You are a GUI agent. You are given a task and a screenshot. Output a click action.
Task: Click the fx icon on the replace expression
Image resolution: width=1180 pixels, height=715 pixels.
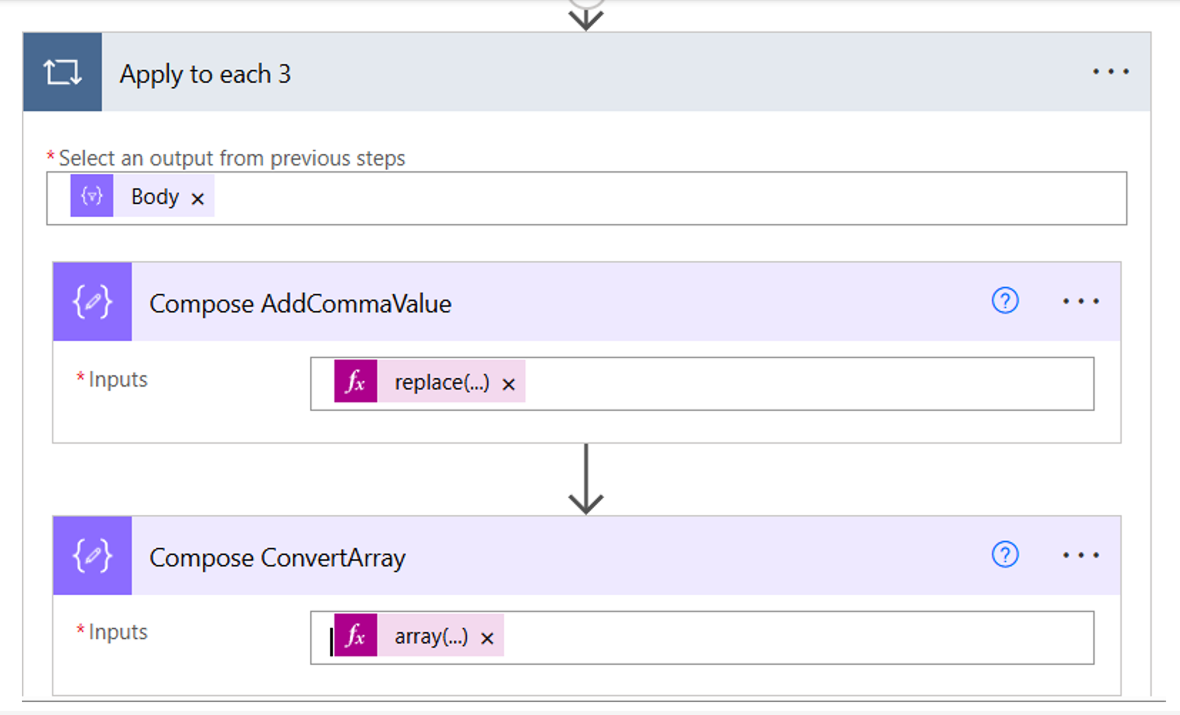coord(355,381)
